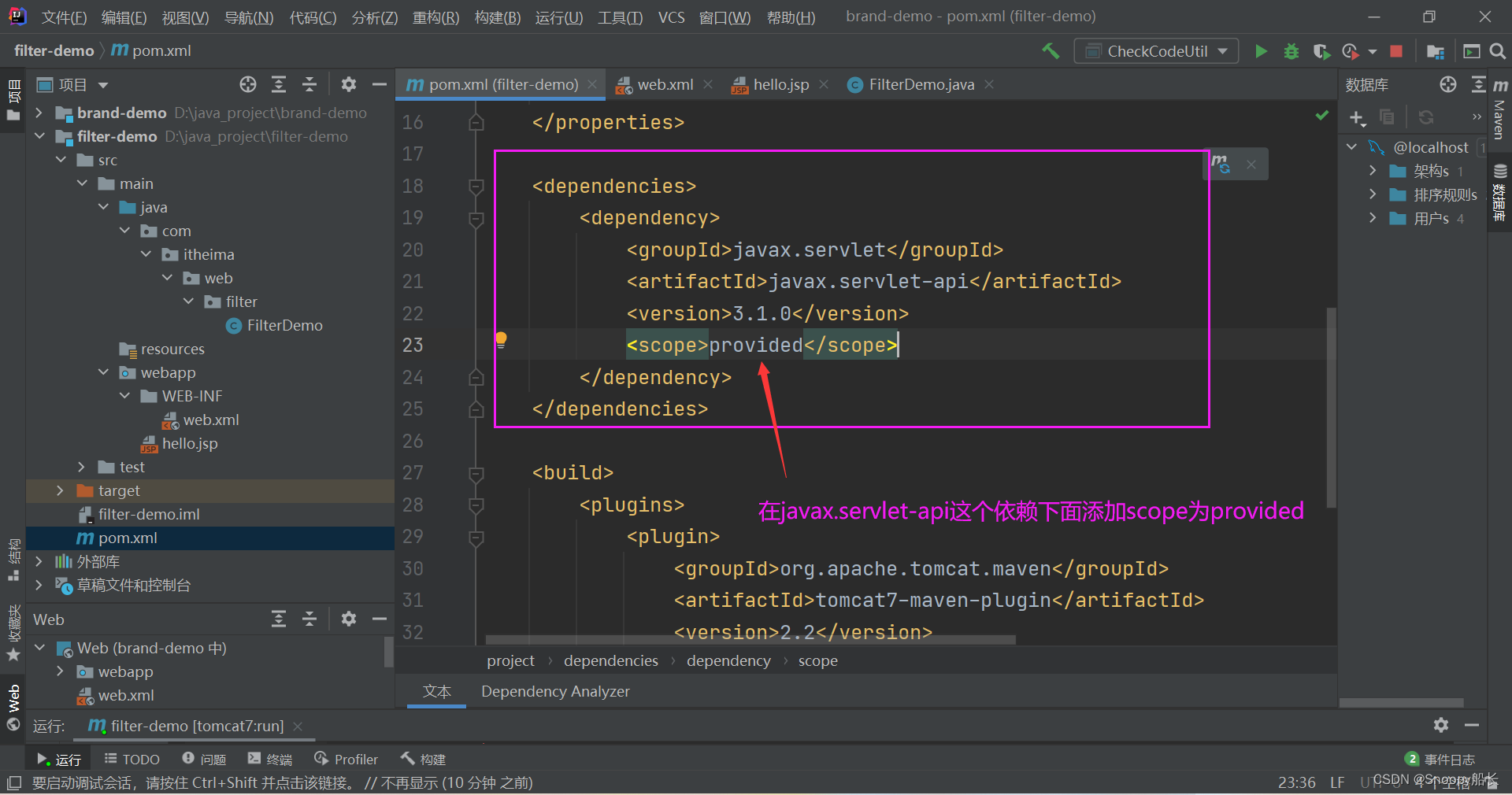Image resolution: width=1512 pixels, height=795 pixels.
Task: Hide the project panel with minus icon
Action: pyautogui.click(x=379, y=84)
